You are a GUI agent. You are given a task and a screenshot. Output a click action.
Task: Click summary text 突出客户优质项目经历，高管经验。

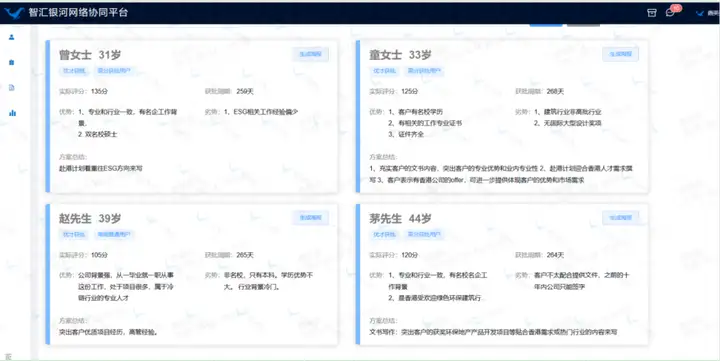(x=109, y=332)
